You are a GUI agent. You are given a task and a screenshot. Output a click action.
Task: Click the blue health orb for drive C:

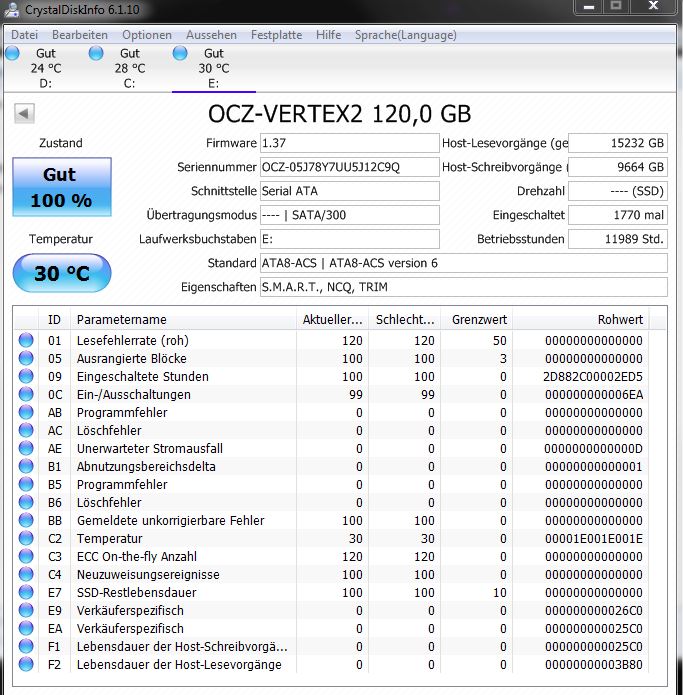(96, 53)
